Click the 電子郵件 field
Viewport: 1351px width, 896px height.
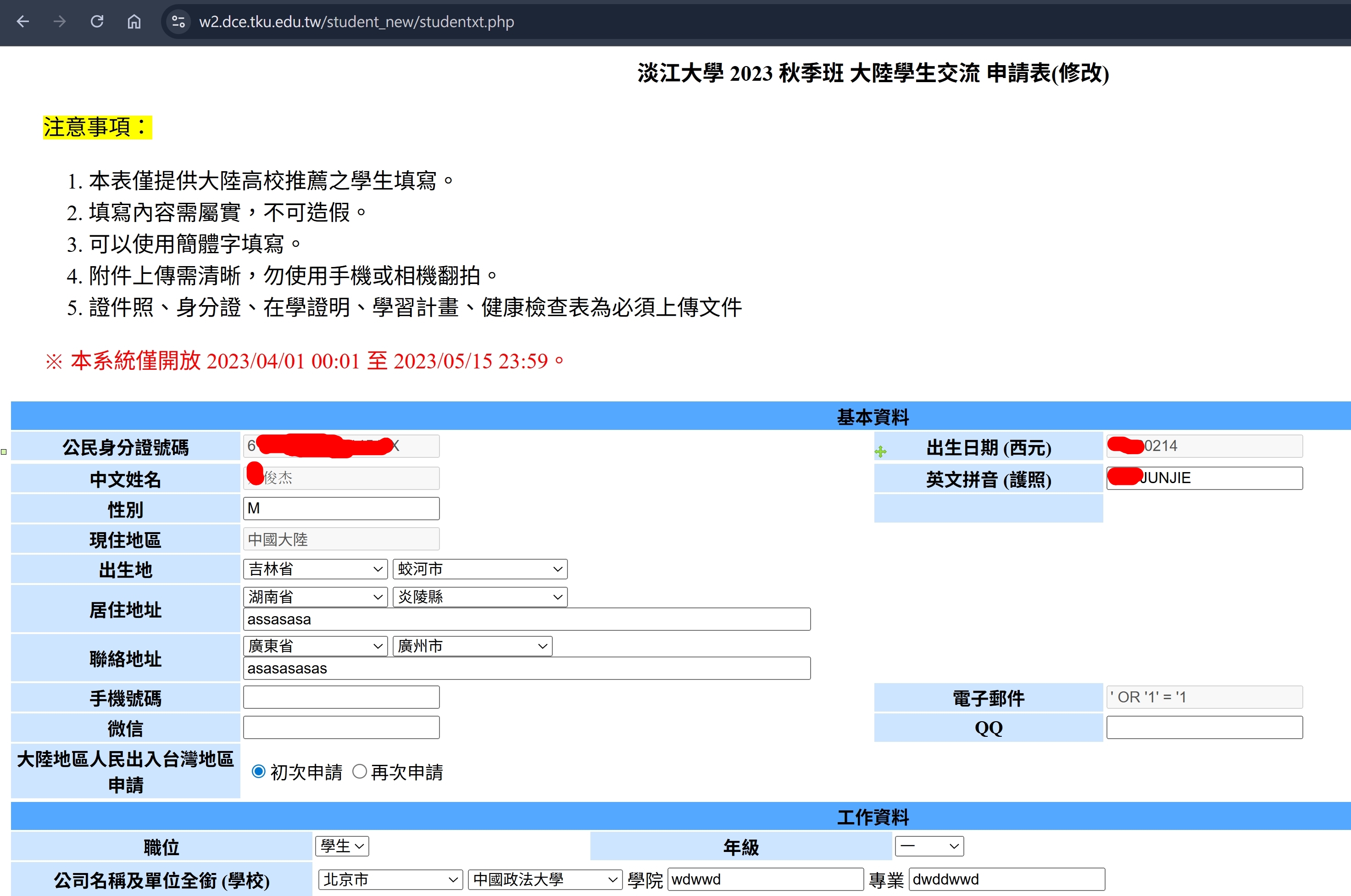pos(1204,697)
